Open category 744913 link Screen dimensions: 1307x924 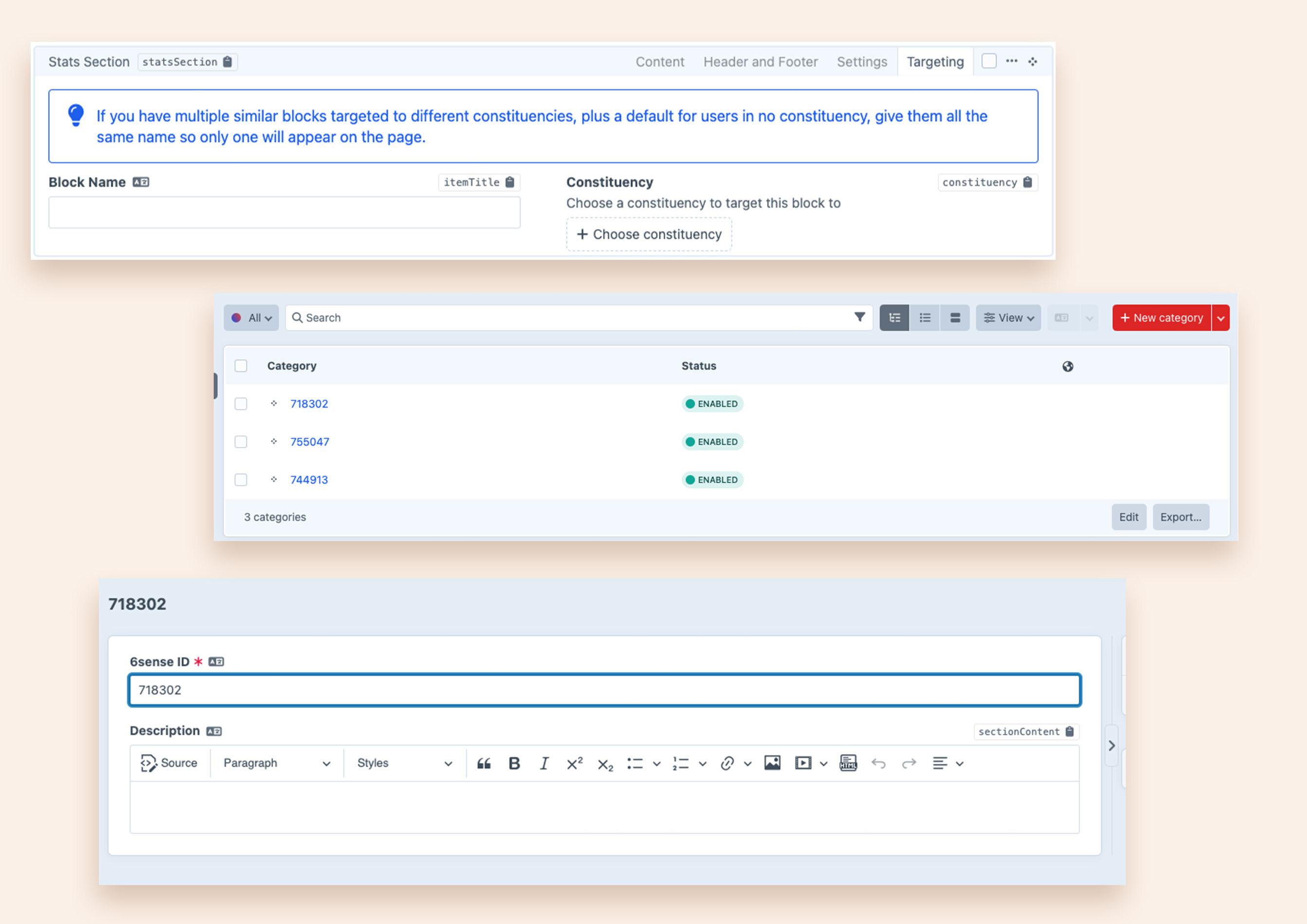tap(309, 480)
